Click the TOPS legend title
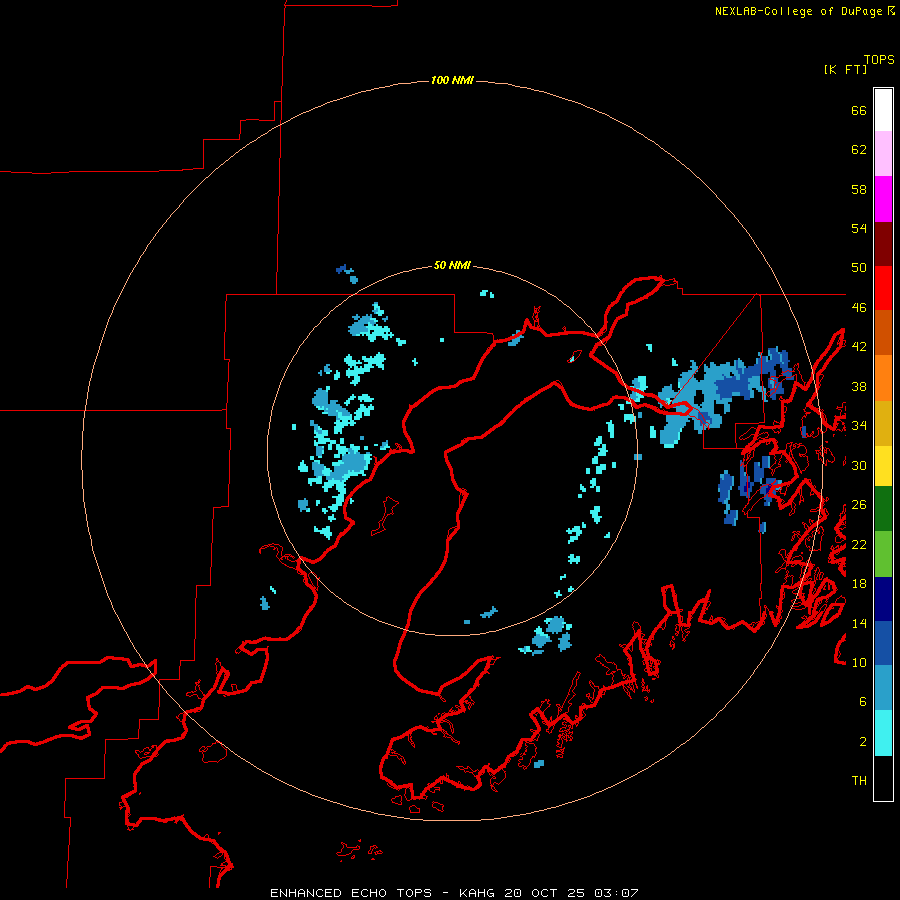Viewport: 900px width, 900px height. [879, 60]
